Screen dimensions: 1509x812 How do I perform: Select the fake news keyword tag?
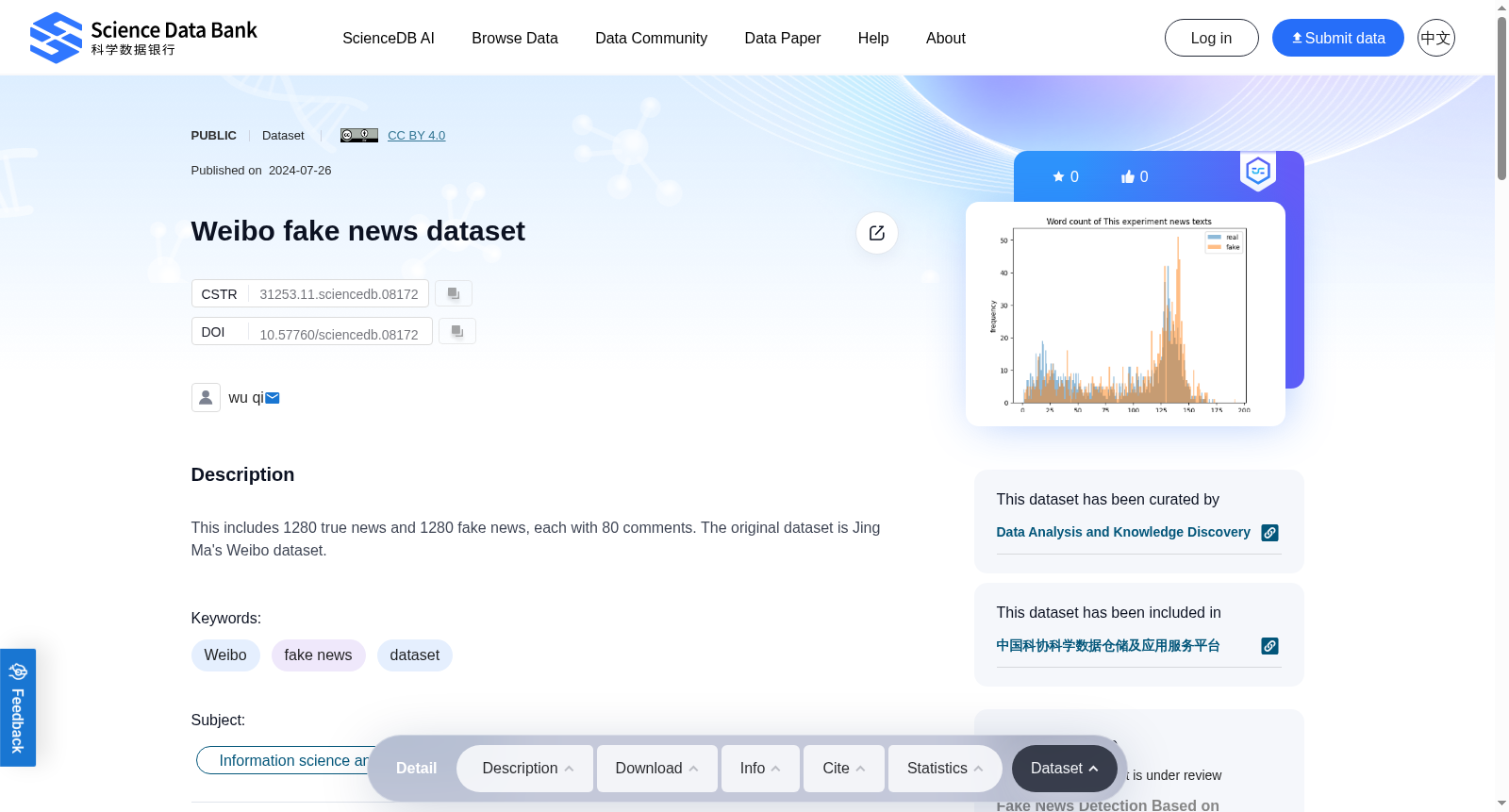(x=318, y=655)
